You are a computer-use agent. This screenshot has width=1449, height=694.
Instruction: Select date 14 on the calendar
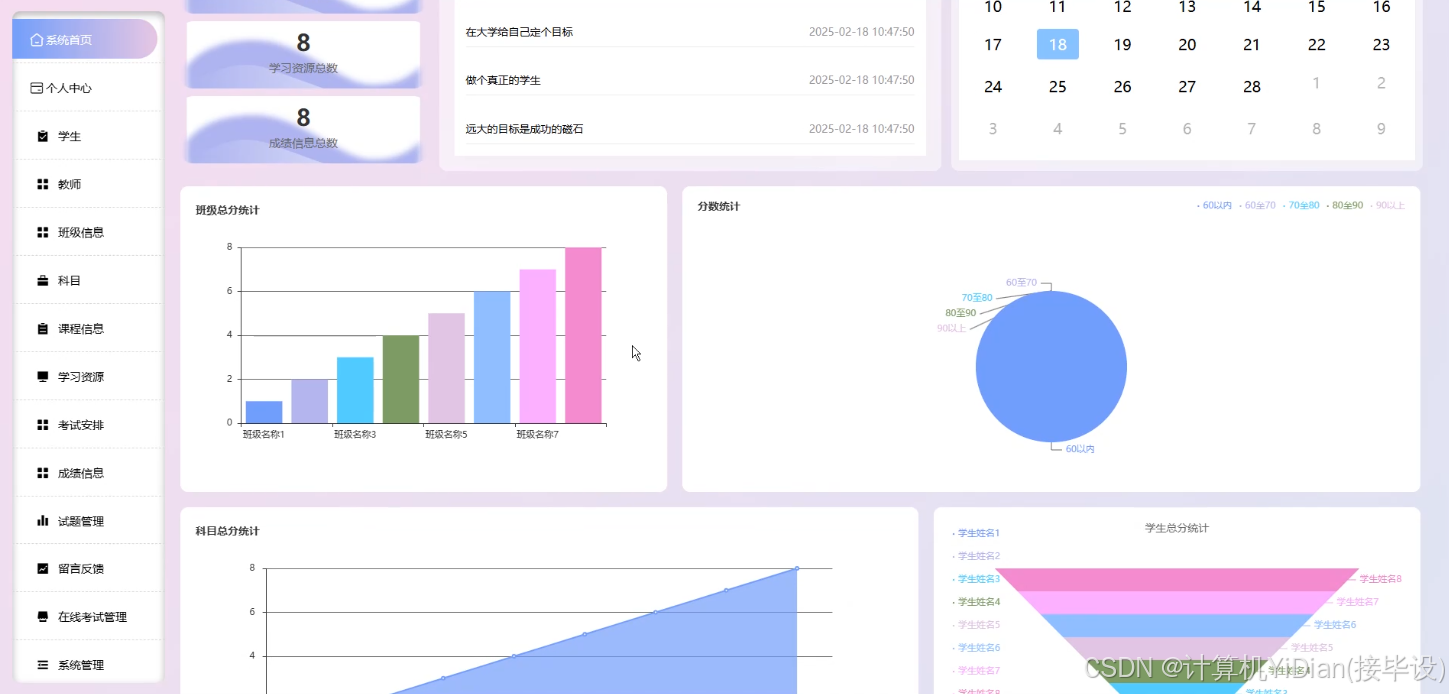pos(1252,8)
